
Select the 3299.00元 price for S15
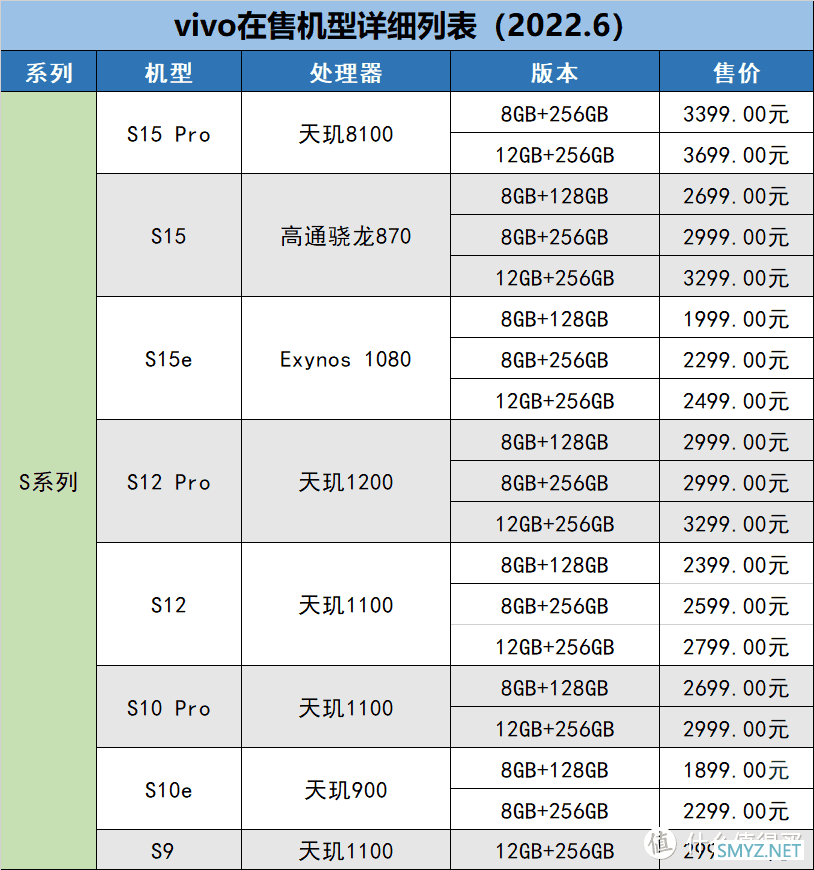(736, 277)
